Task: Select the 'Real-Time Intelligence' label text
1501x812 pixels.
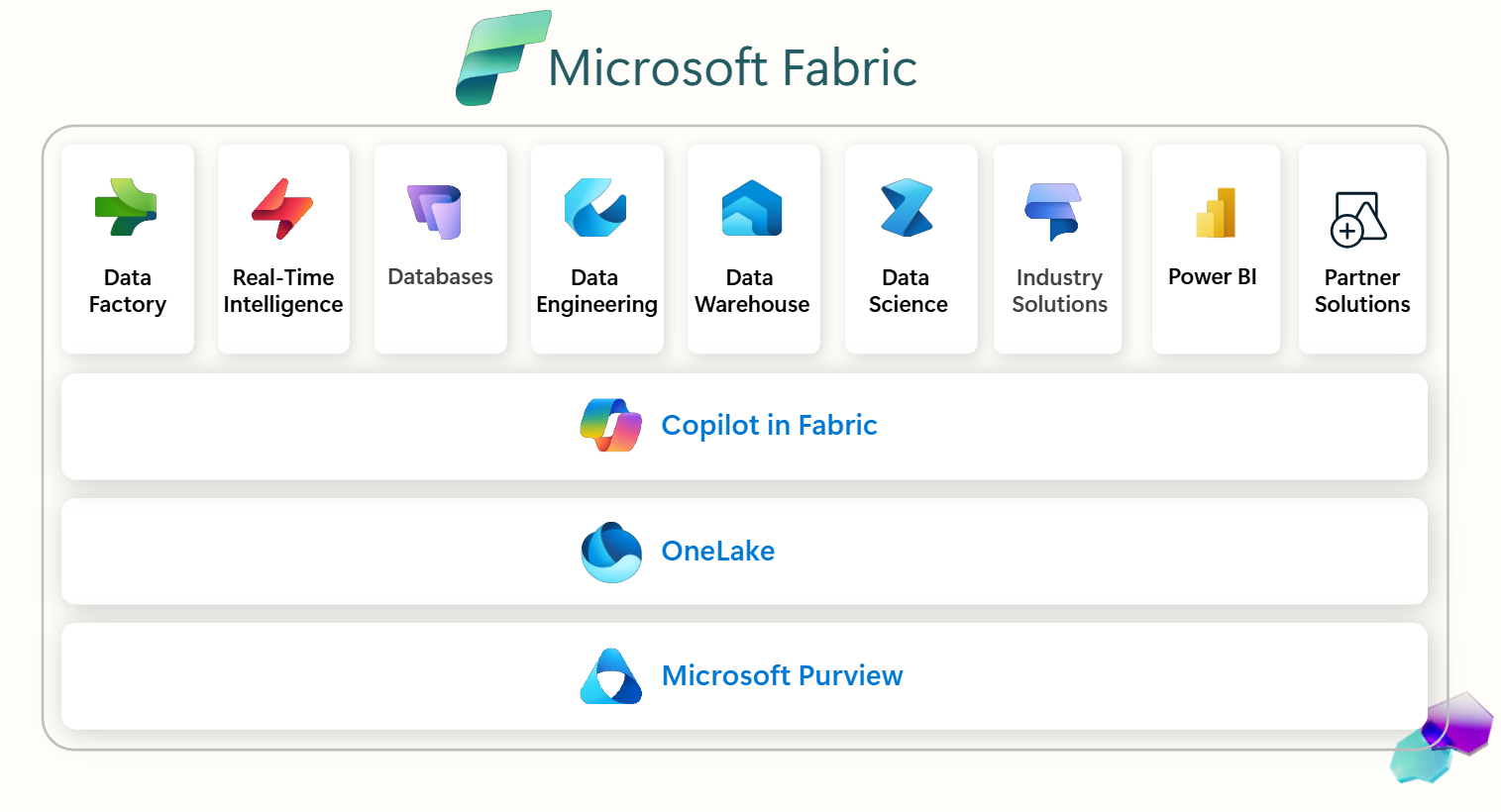Action: (x=283, y=291)
